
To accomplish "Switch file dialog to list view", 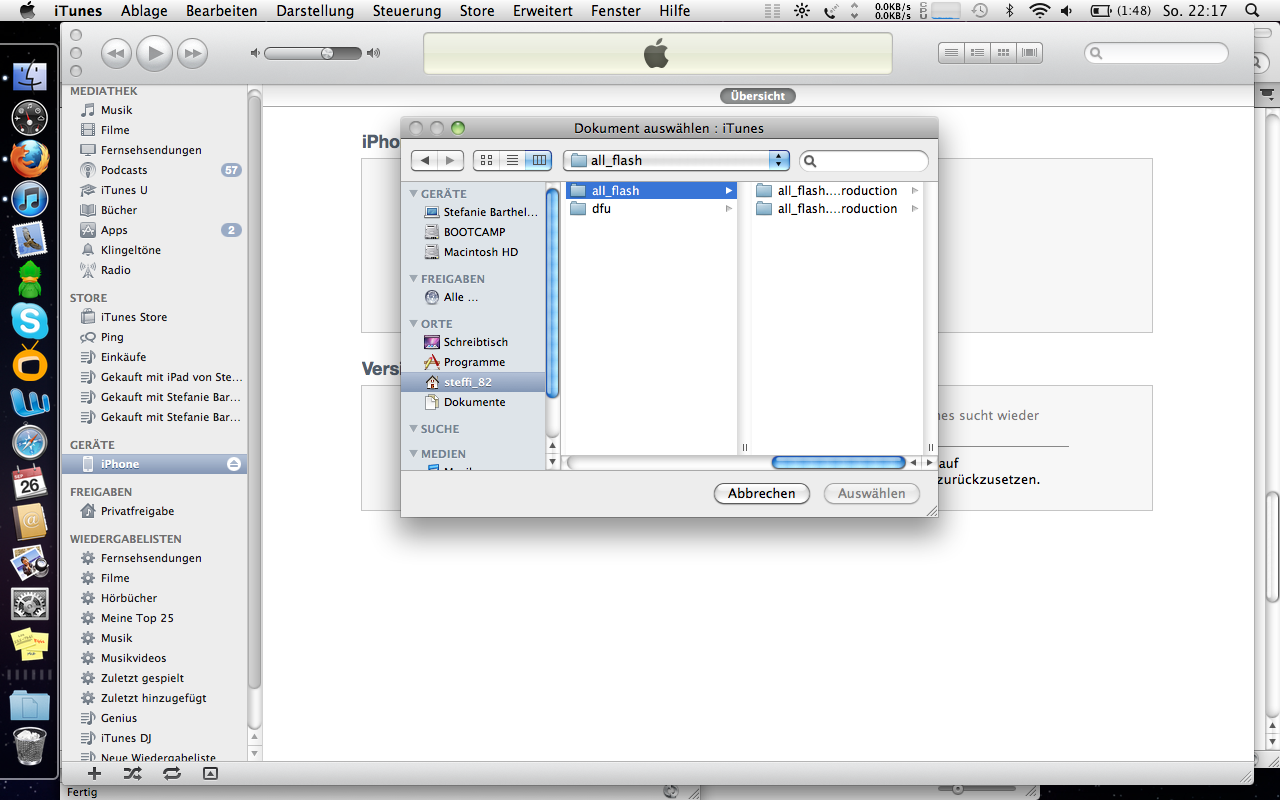I will [x=512, y=160].
